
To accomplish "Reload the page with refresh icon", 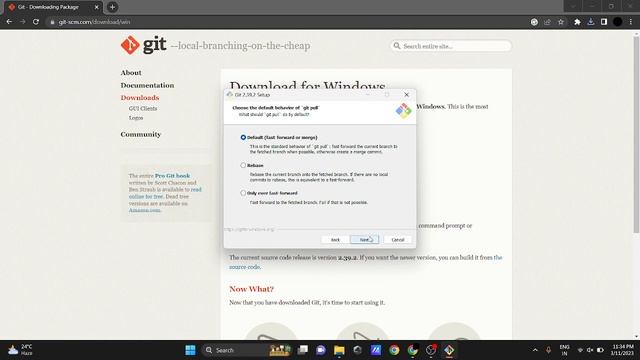I will 36,22.
